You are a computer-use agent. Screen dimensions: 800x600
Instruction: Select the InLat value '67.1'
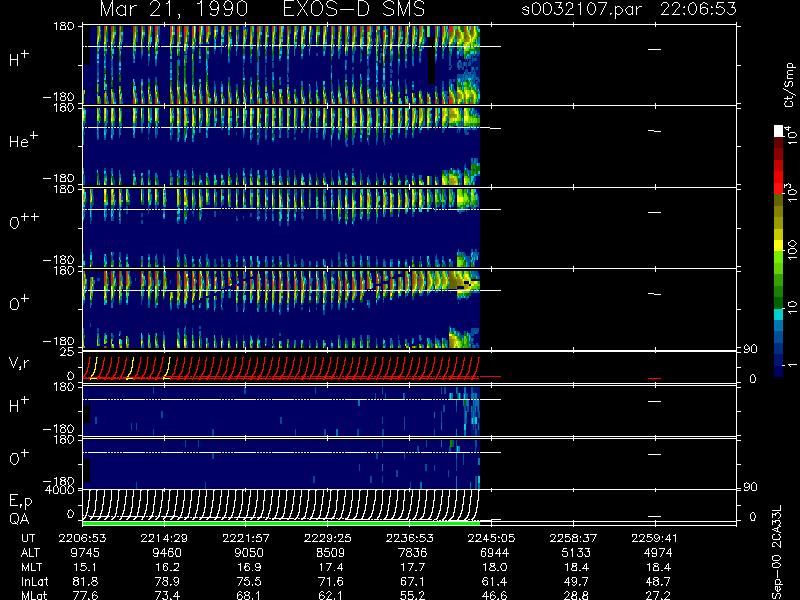click(x=412, y=582)
